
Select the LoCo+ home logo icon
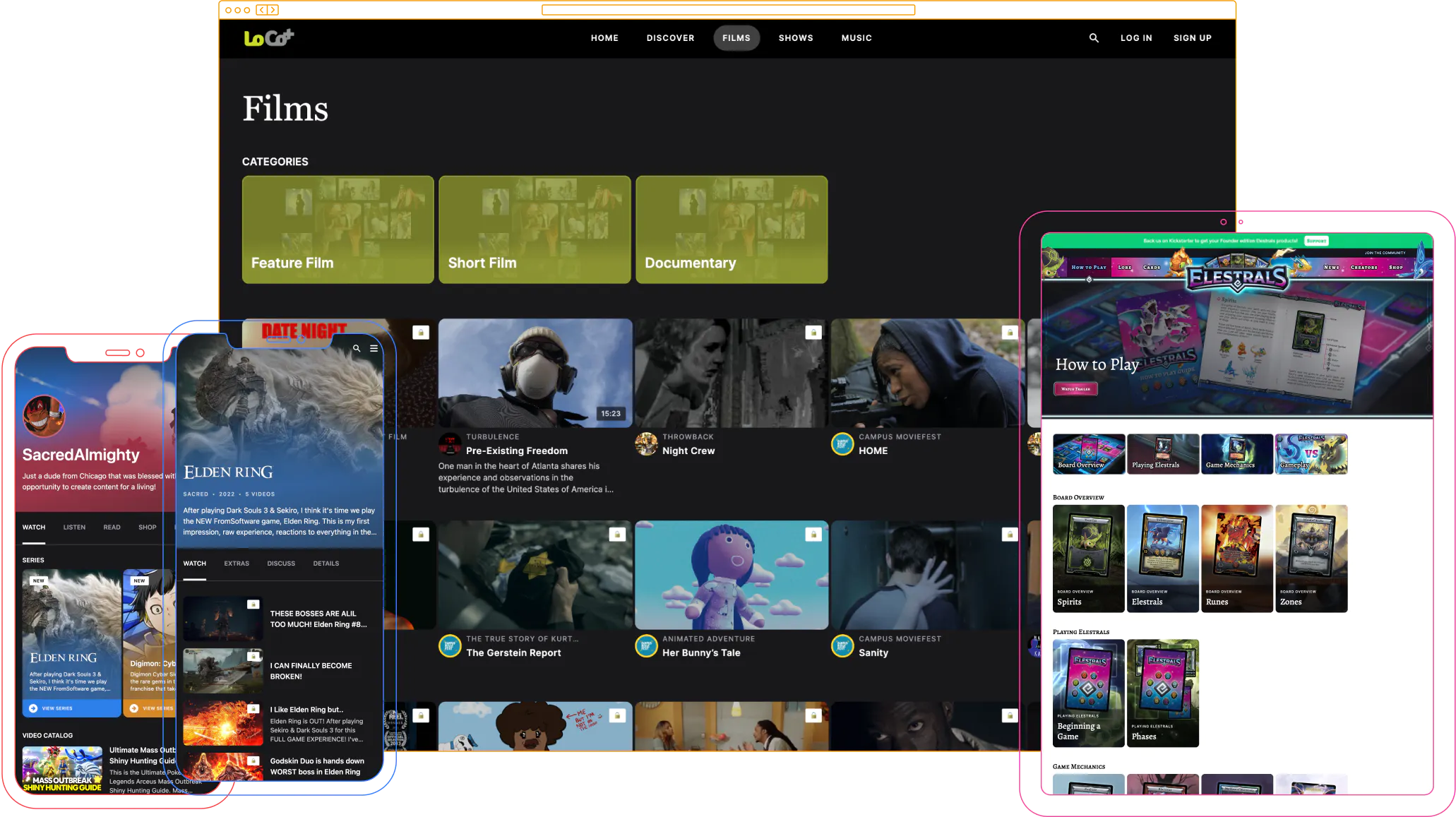[x=270, y=38]
